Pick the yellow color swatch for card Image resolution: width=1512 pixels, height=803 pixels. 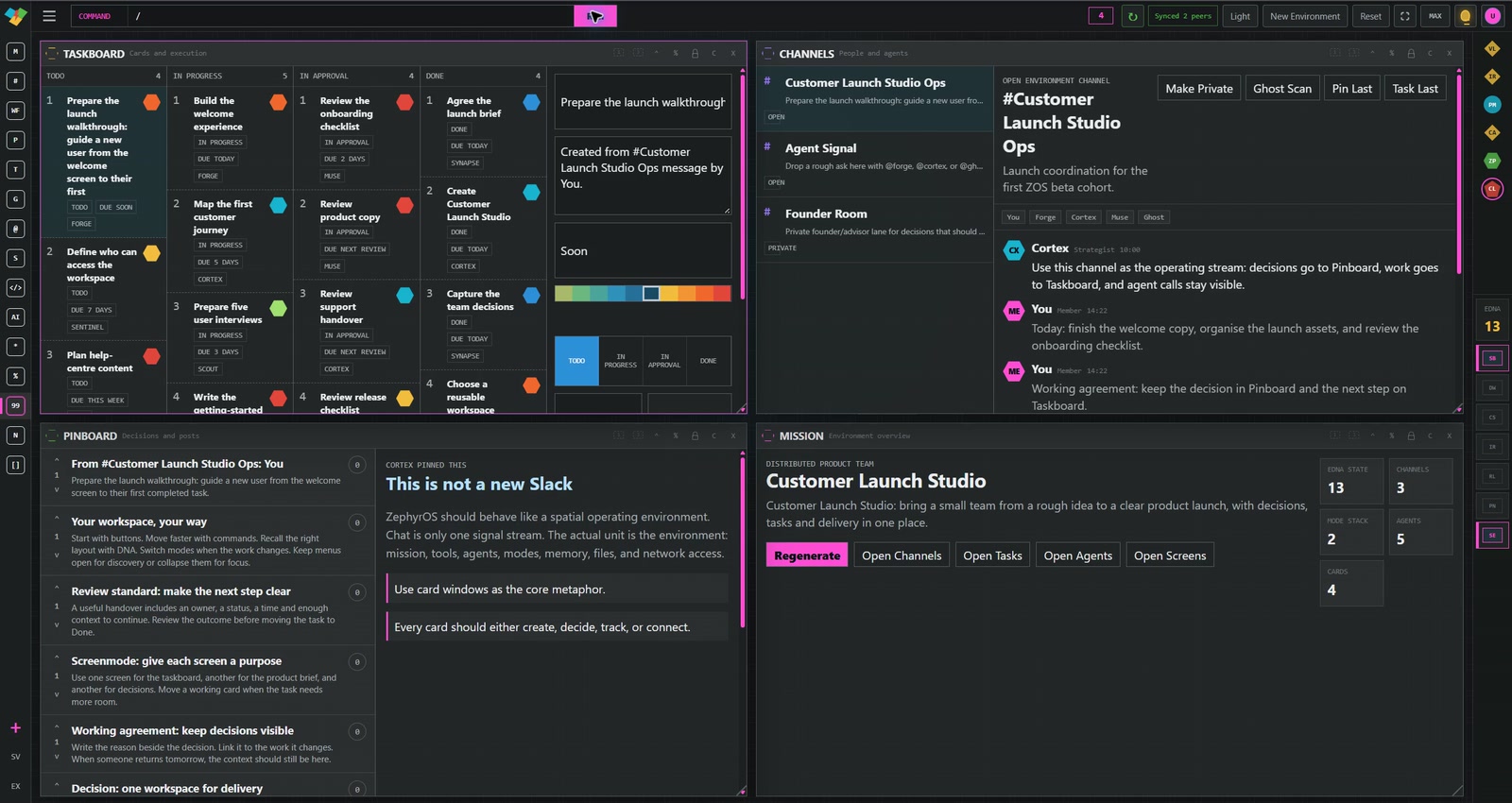[x=669, y=294]
